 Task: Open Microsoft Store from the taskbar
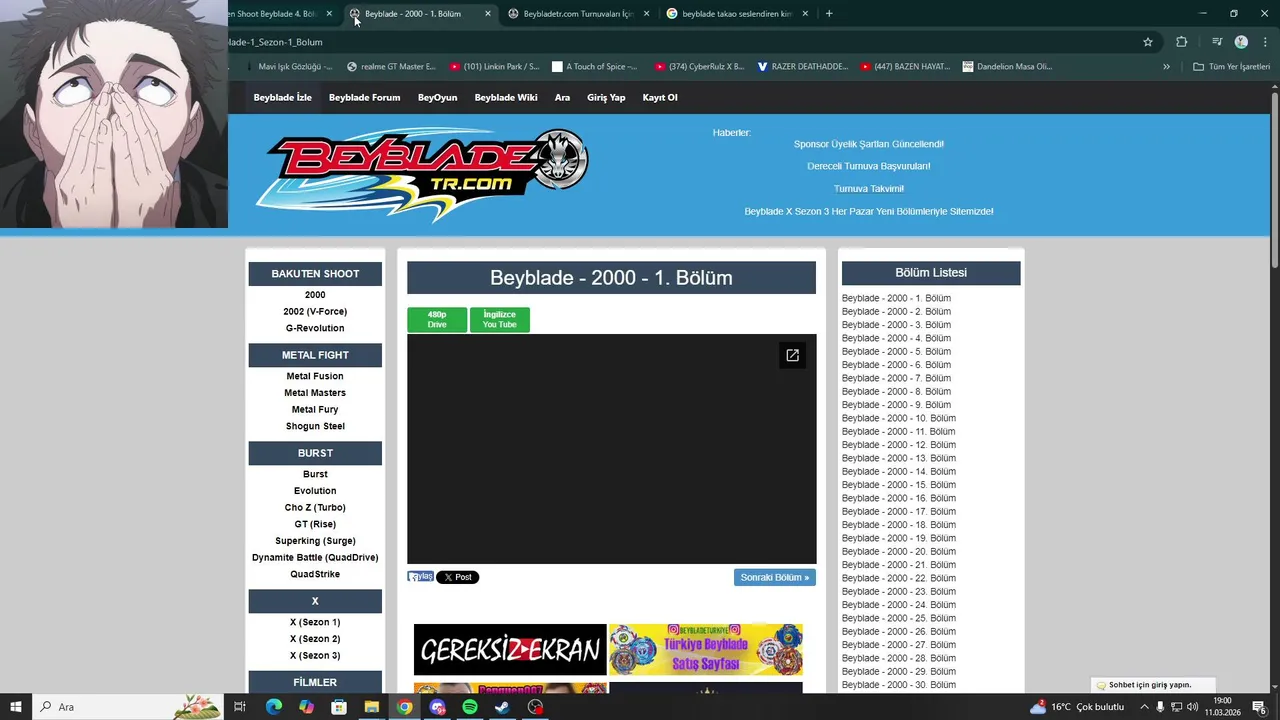pyautogui.click(x=339, y=707)
